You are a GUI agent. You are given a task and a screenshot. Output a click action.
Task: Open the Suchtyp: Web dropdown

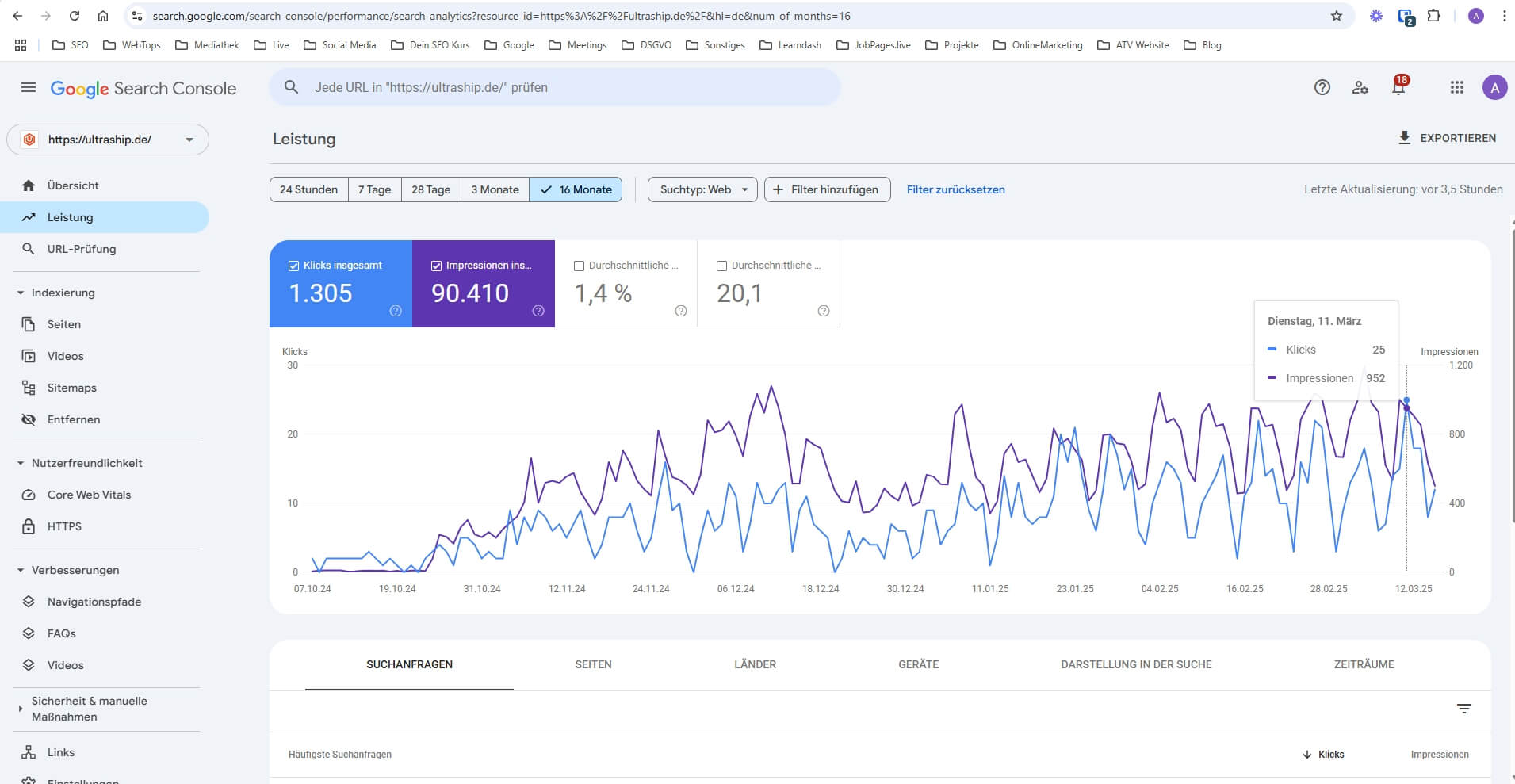702,189
